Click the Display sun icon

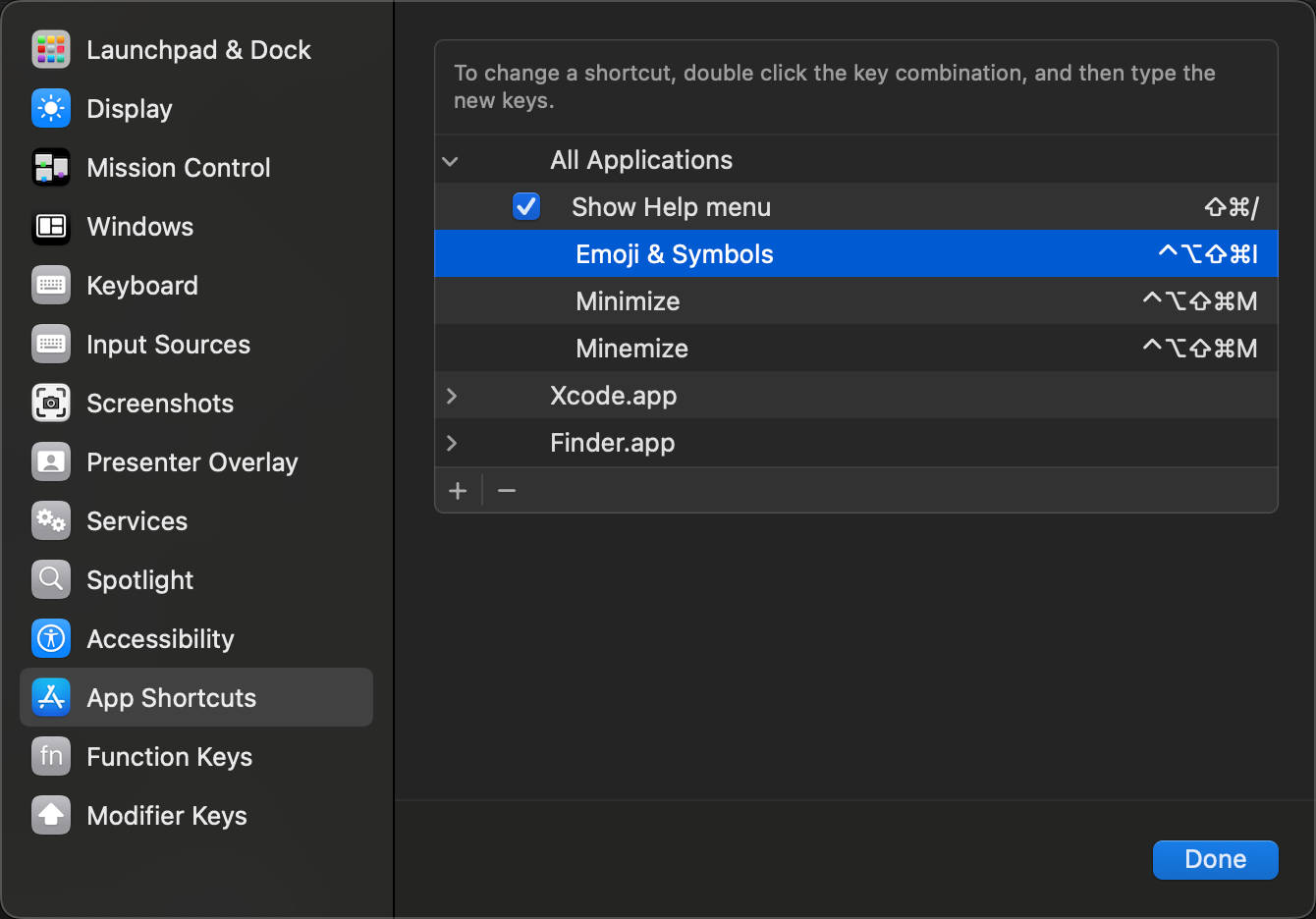pos(51,109)
